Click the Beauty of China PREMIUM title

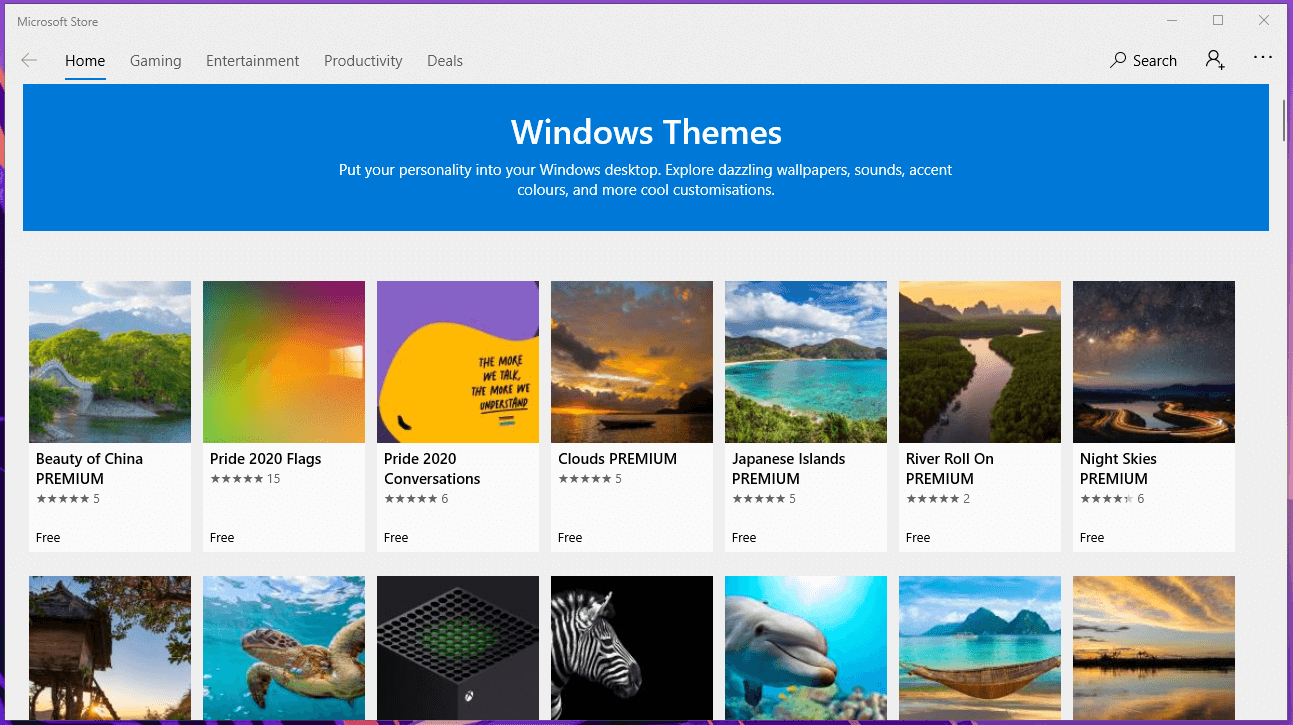(89, 468)
